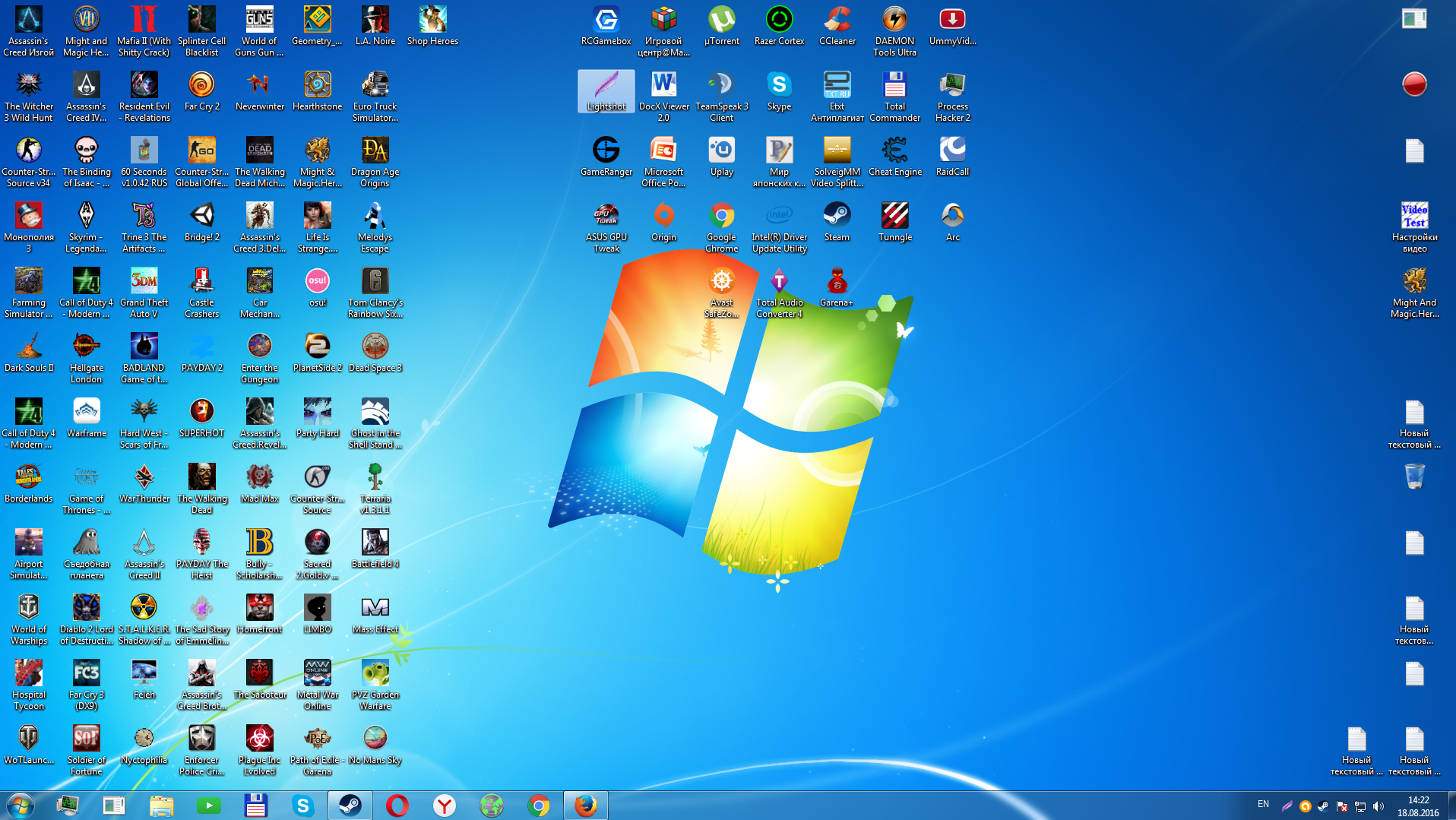Click the Lightshot desktop icon
Image resolution: width=1456 pixels, height=820 pixels.
click(x=606, y=91)
